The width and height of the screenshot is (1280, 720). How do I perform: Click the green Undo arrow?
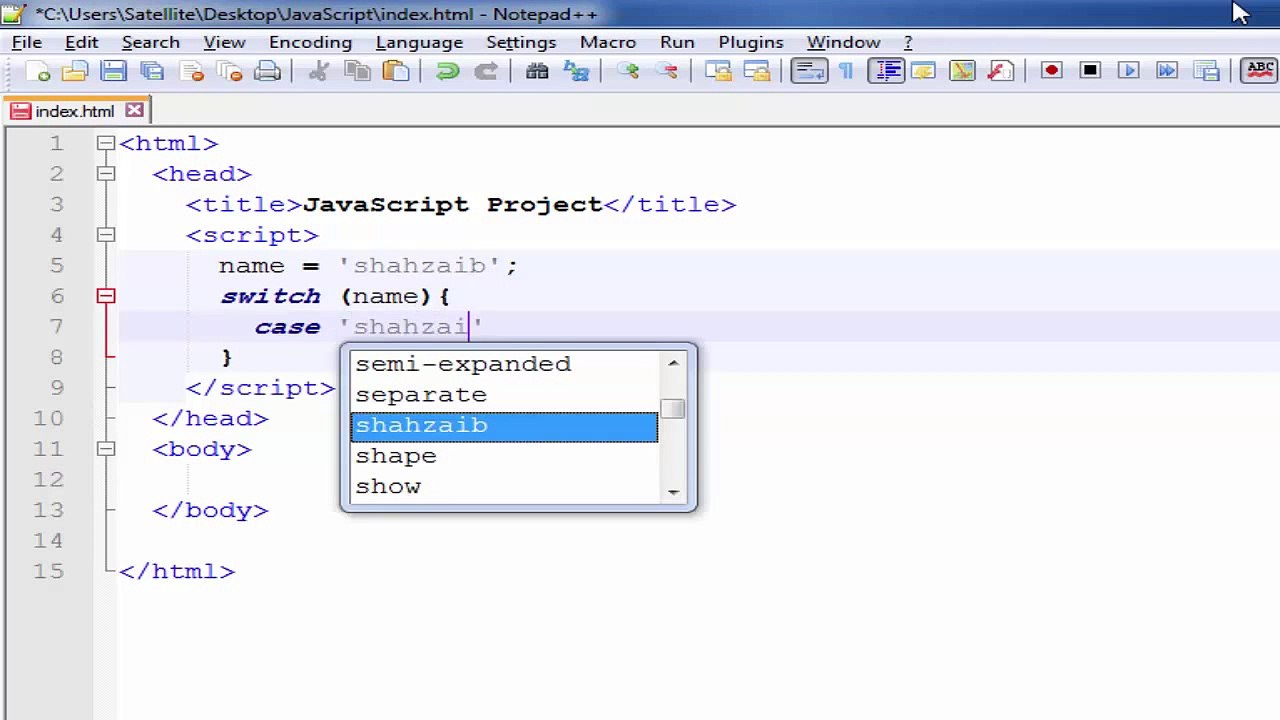click(447, 71)
